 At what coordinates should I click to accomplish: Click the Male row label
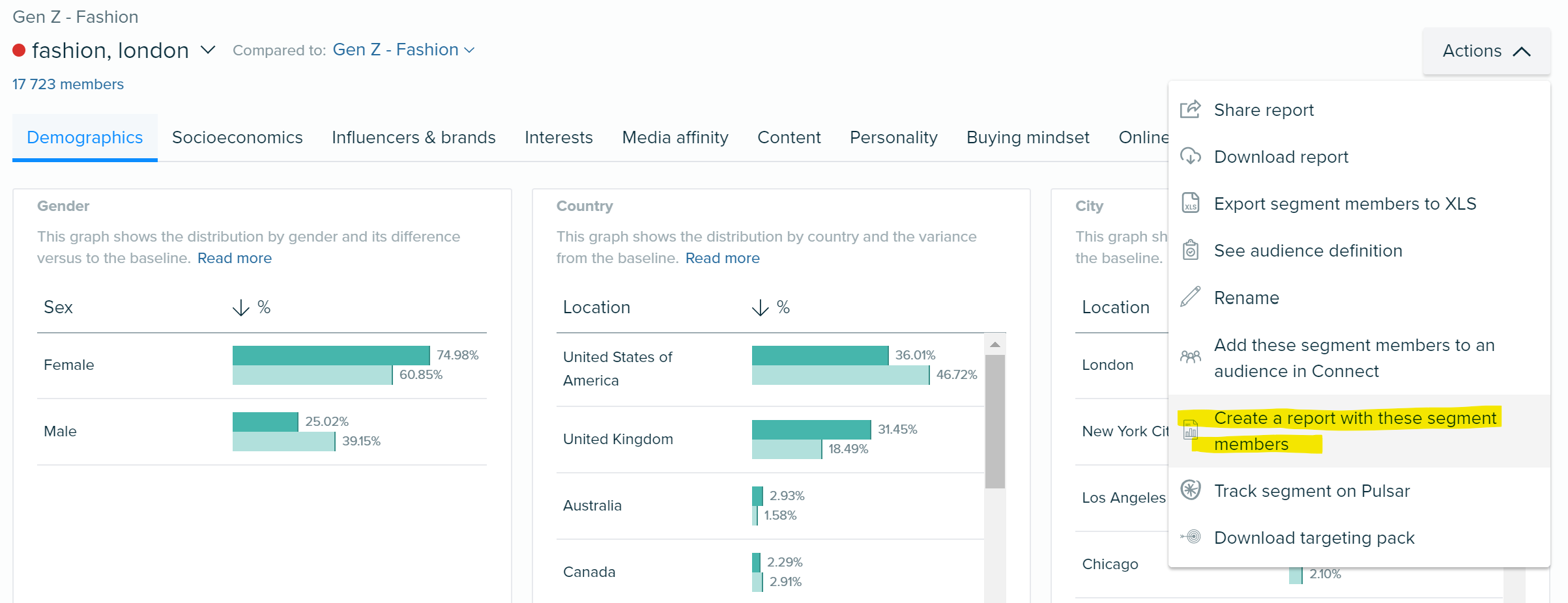[60, 431]
